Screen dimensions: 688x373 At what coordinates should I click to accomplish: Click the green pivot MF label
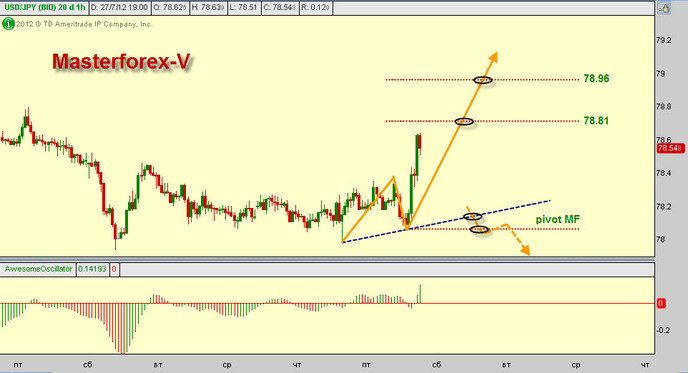point(557,219)
